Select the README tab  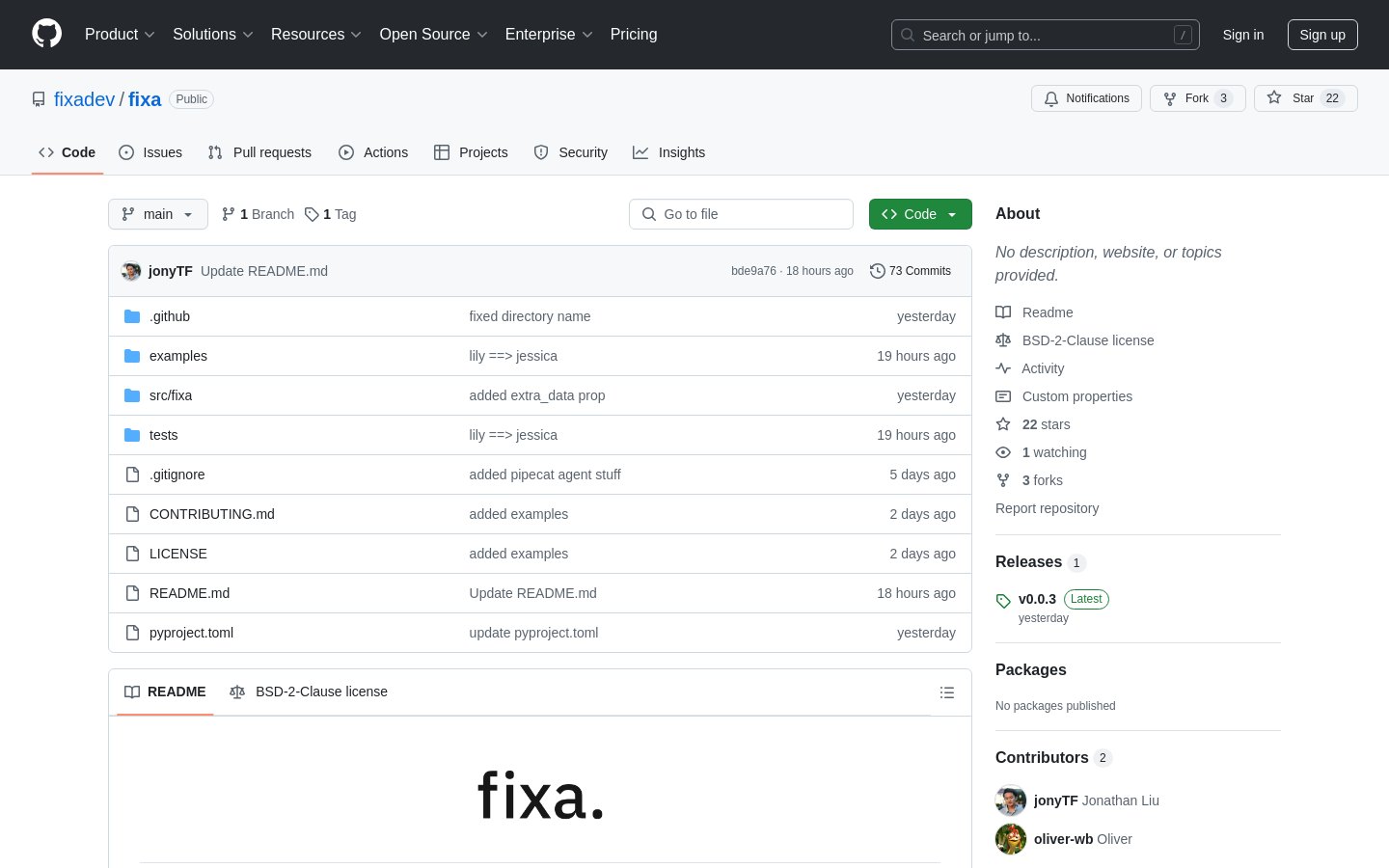165,692
